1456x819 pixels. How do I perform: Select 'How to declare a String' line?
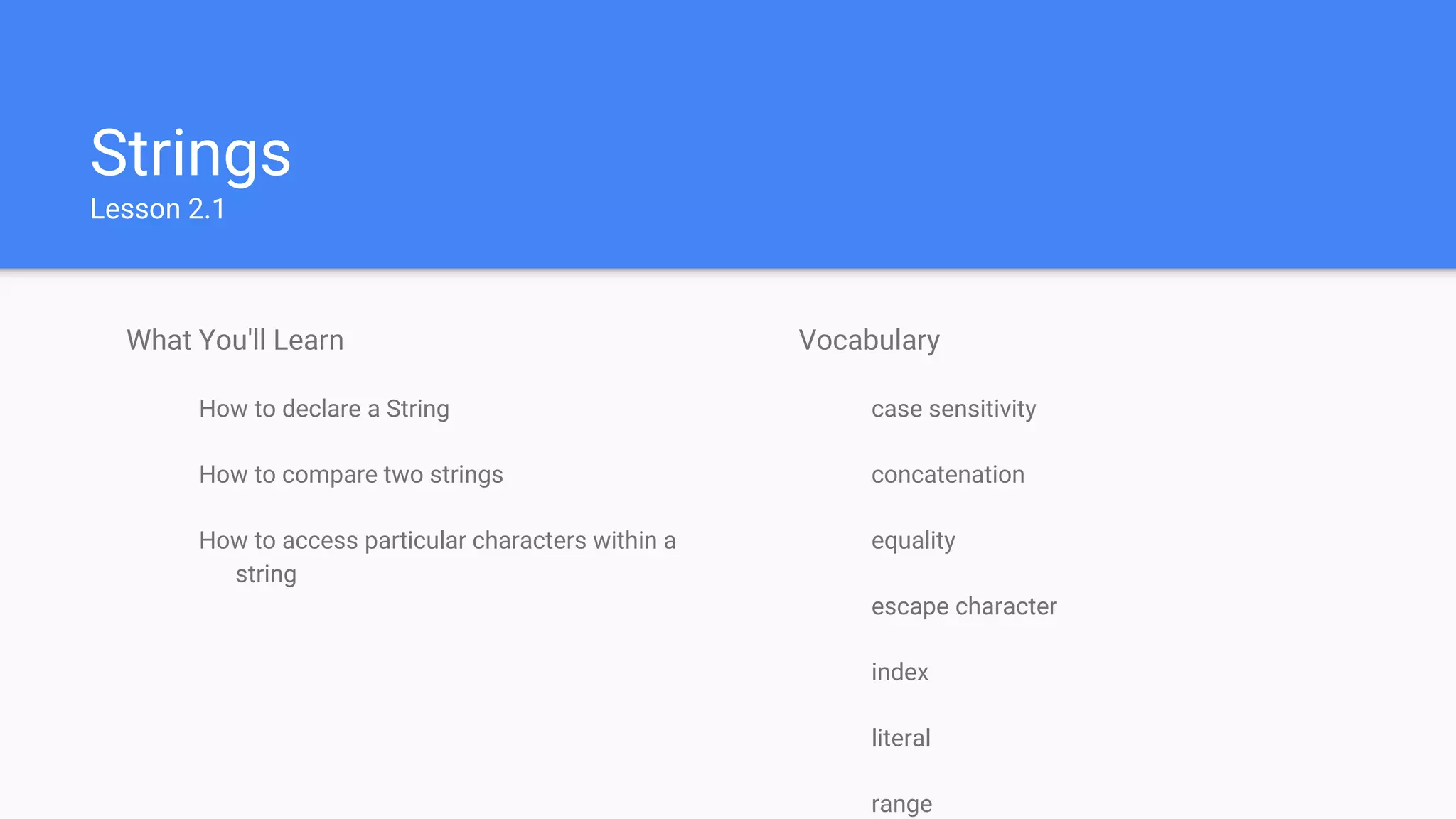click(324, 409)
